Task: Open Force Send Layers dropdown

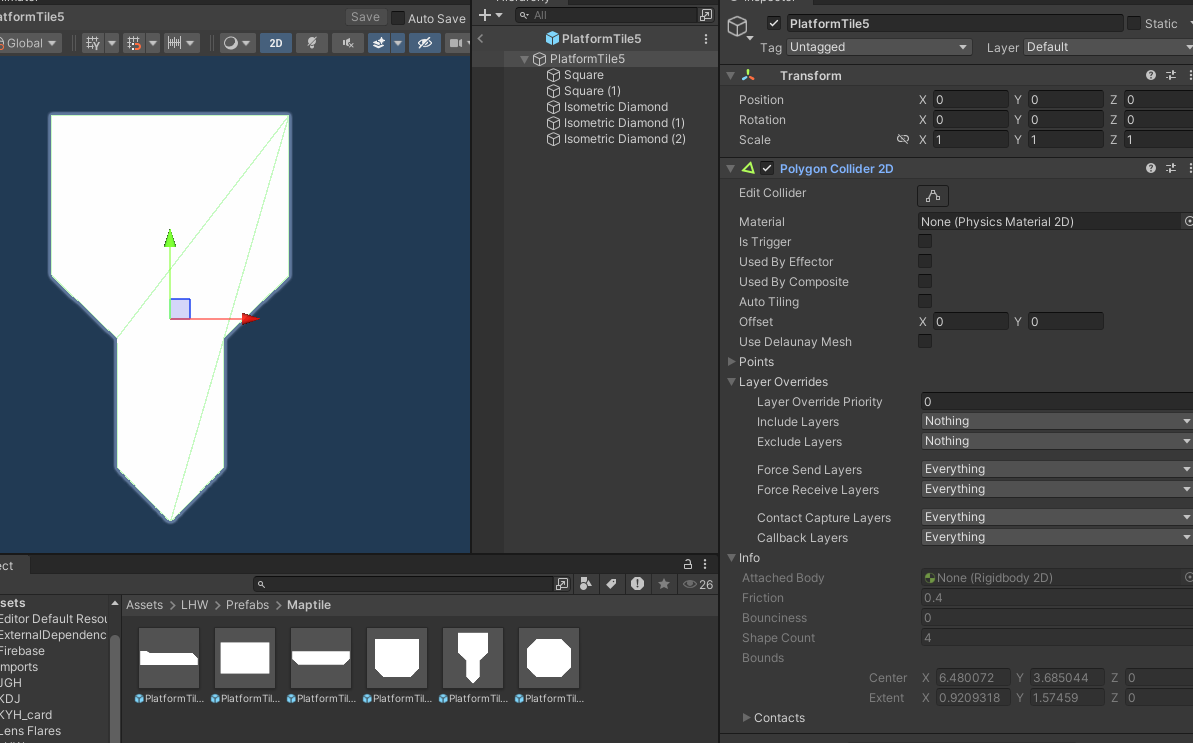Action: tap(1056, 469)
